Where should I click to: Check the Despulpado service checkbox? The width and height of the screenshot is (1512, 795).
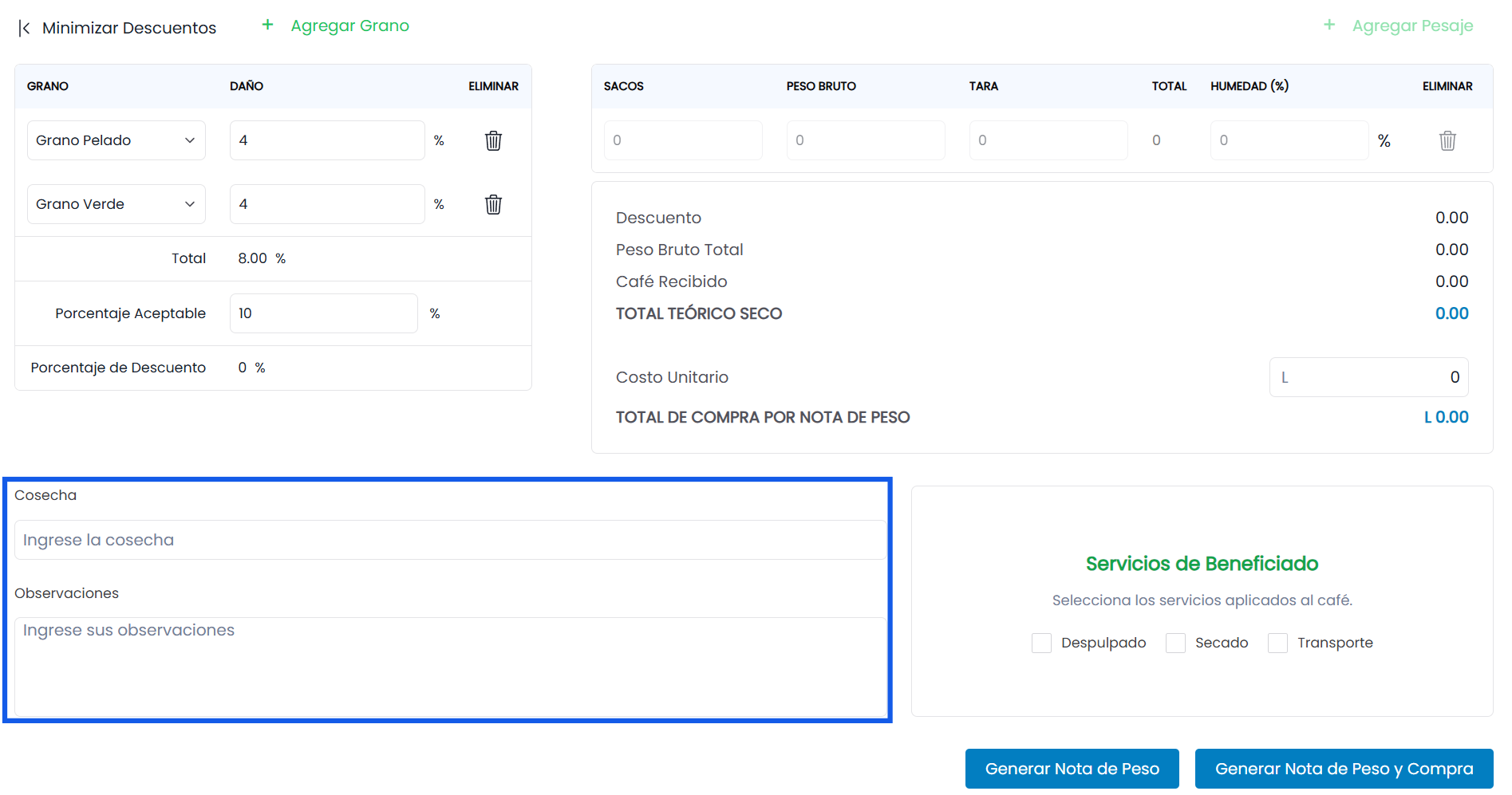click(1041, 643)
